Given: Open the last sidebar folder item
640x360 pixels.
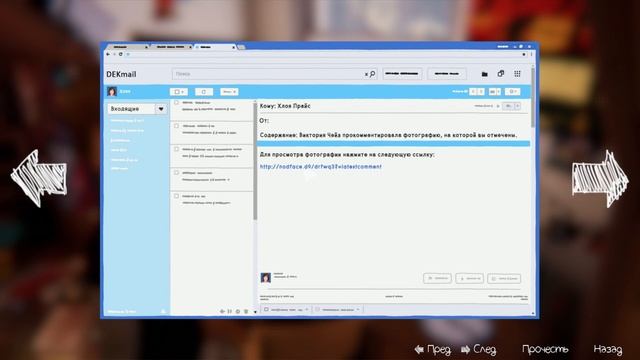Looking at the screenshot, I should click(119, 169).
